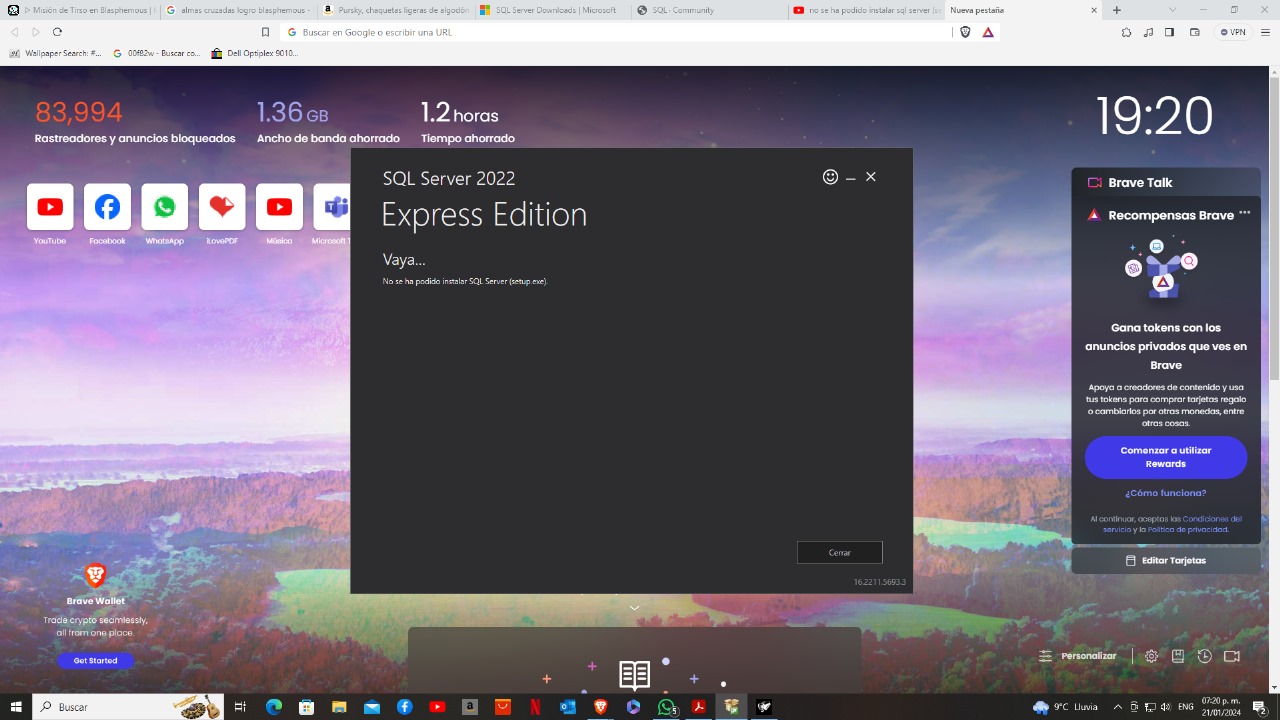
Task: Switch to the Pursky chaquetas Amazon tab
Action: tap(396, 10)
